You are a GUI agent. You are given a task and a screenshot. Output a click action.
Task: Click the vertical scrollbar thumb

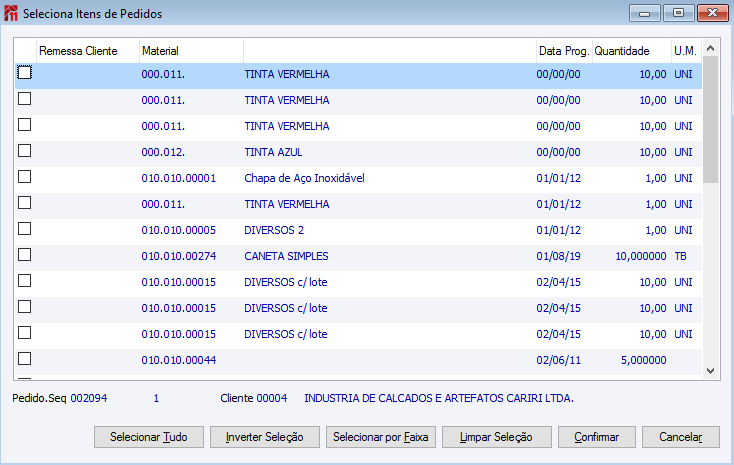click(711, 119)
